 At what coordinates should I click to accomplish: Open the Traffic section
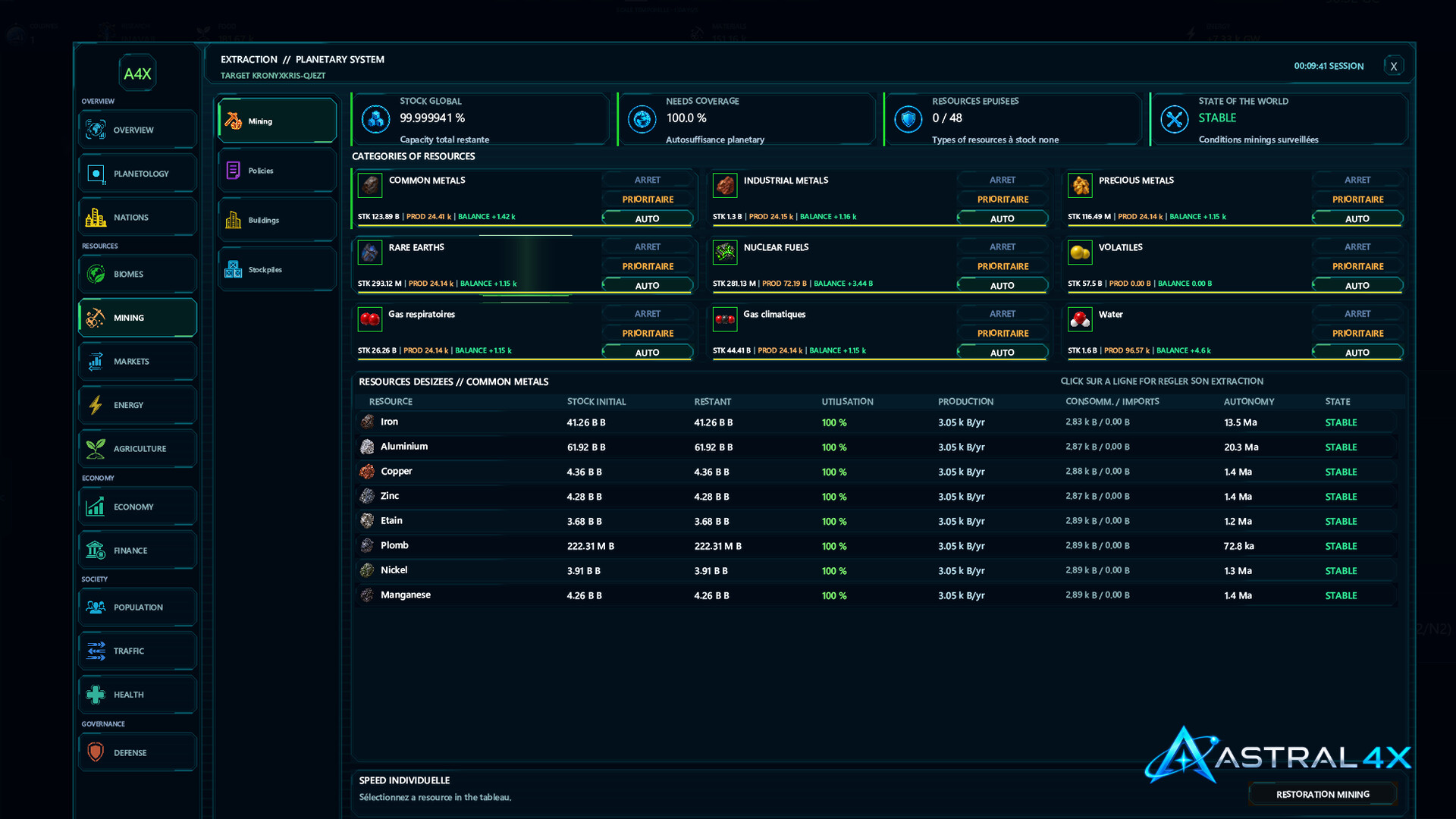point(137,651)
